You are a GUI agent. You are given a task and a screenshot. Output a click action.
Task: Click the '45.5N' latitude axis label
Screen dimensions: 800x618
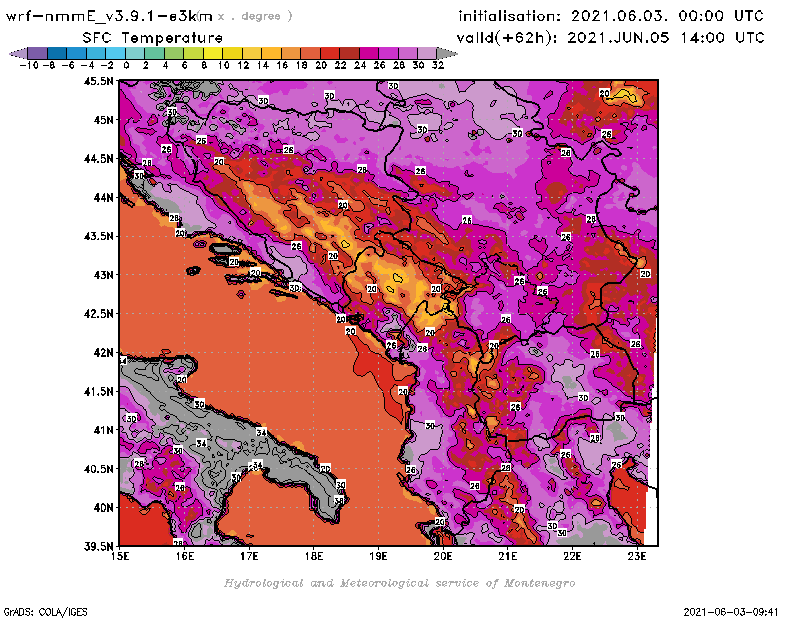pyautogui.click(x=98, y=81)
